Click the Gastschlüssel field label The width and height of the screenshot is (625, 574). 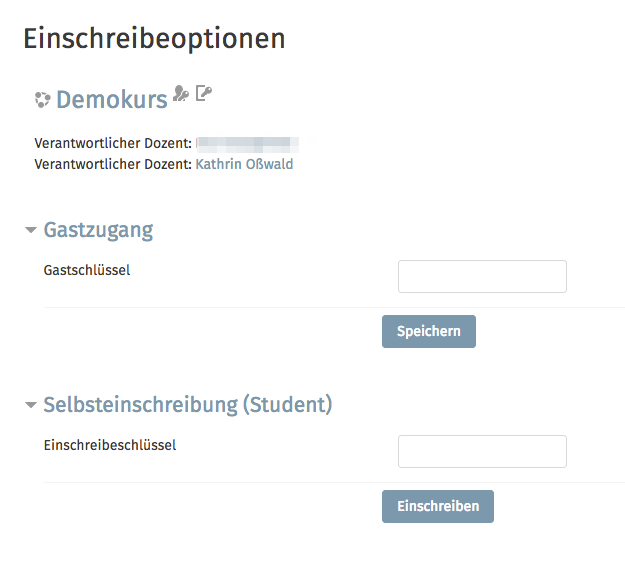tap(87, 270)
